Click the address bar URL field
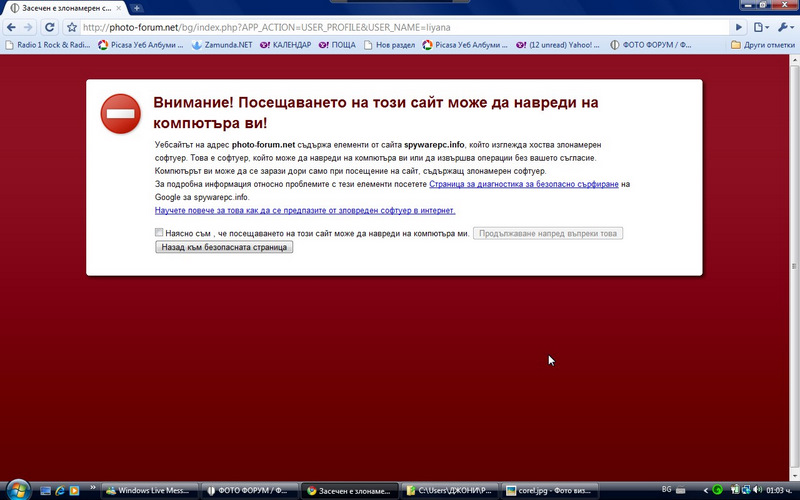The width and height of the screenshot is (800, 500). pos(400,27)
